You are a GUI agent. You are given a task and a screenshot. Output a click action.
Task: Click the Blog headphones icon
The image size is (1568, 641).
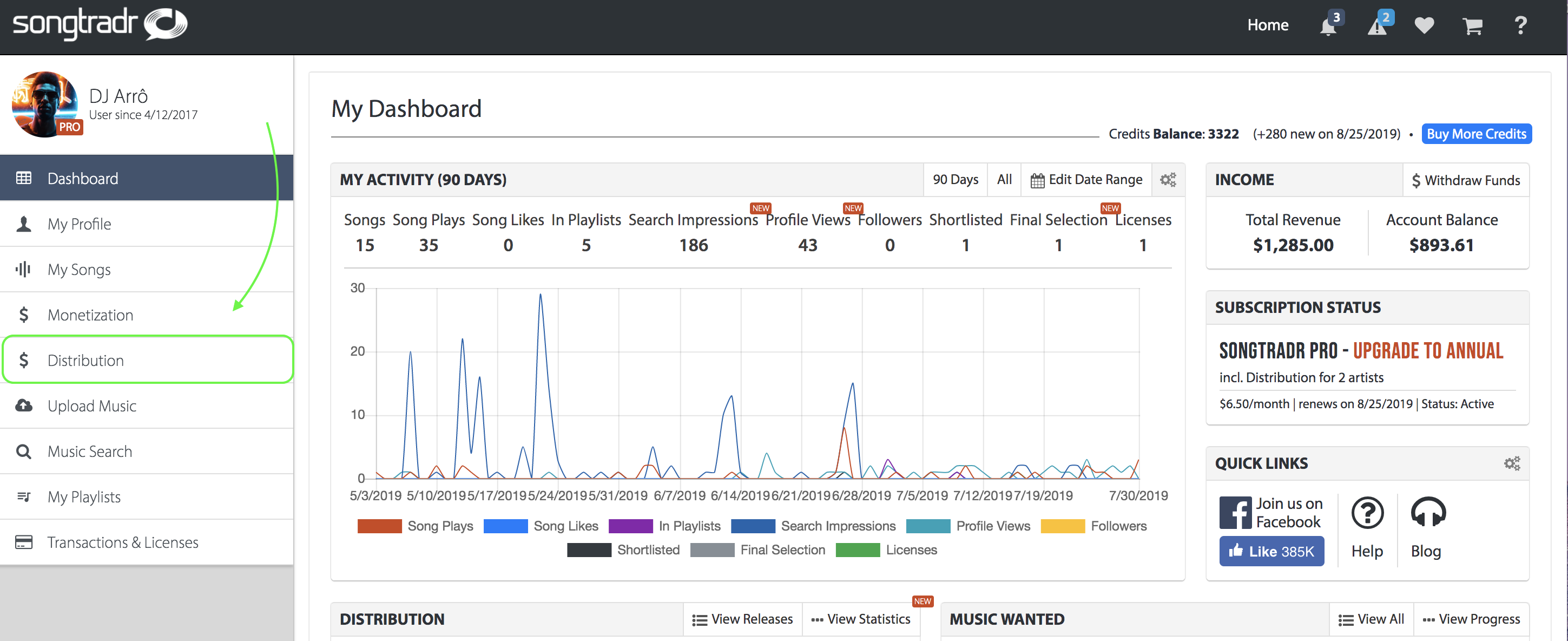click(1428, 512)
